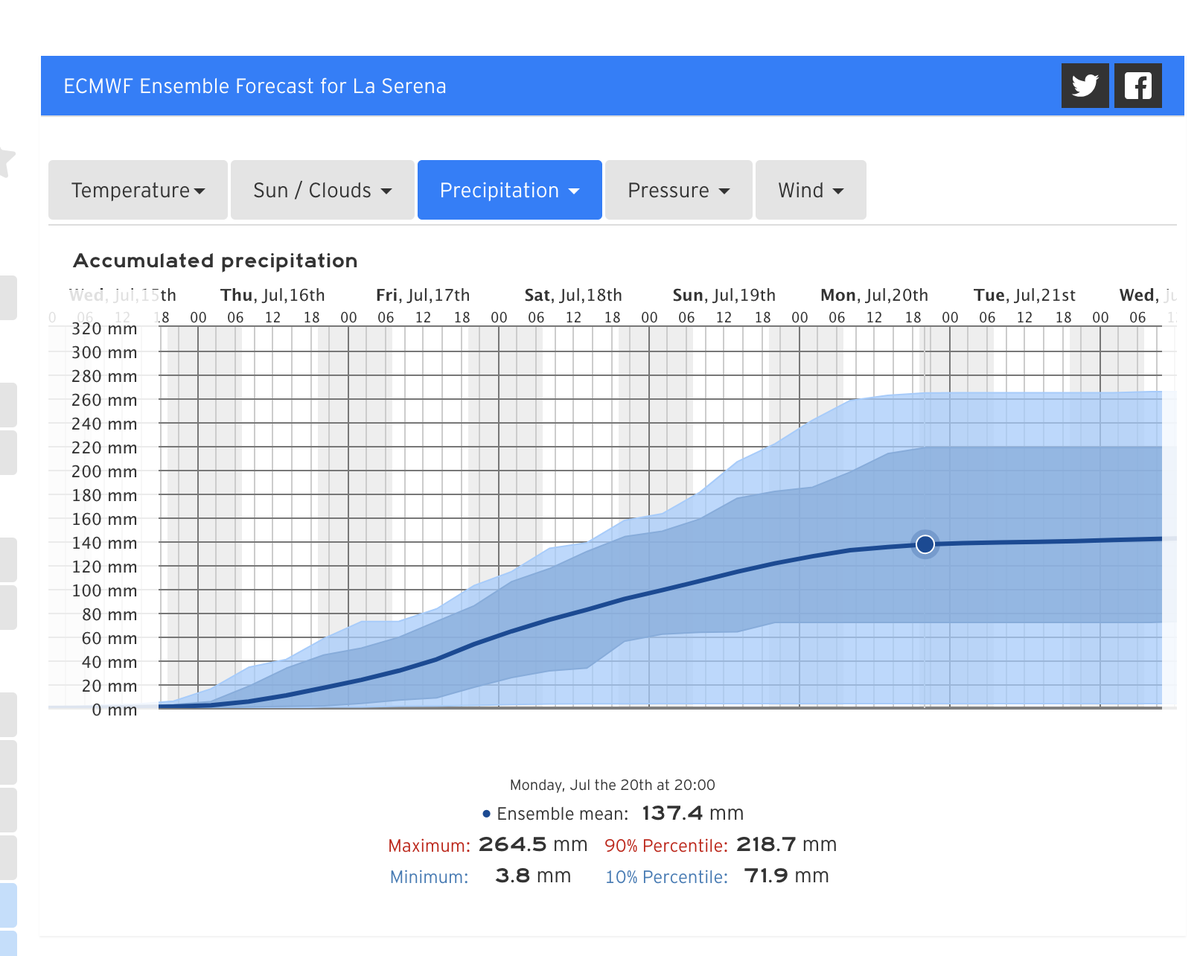The image size is (1200, 956).
Task: Click the 'Mon, Jul,20th' date label
Action: (874, 295)
